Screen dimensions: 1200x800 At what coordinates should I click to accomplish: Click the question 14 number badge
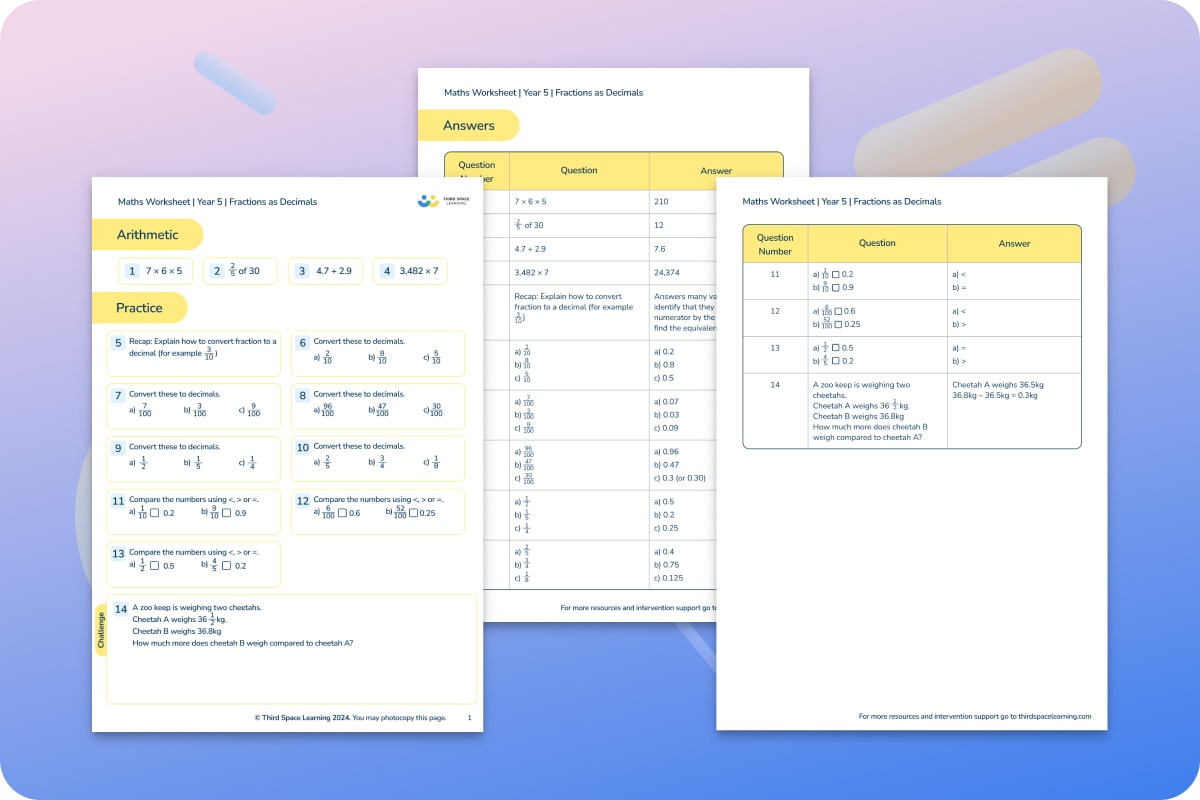pyautogui.click(x=121, y=608)
